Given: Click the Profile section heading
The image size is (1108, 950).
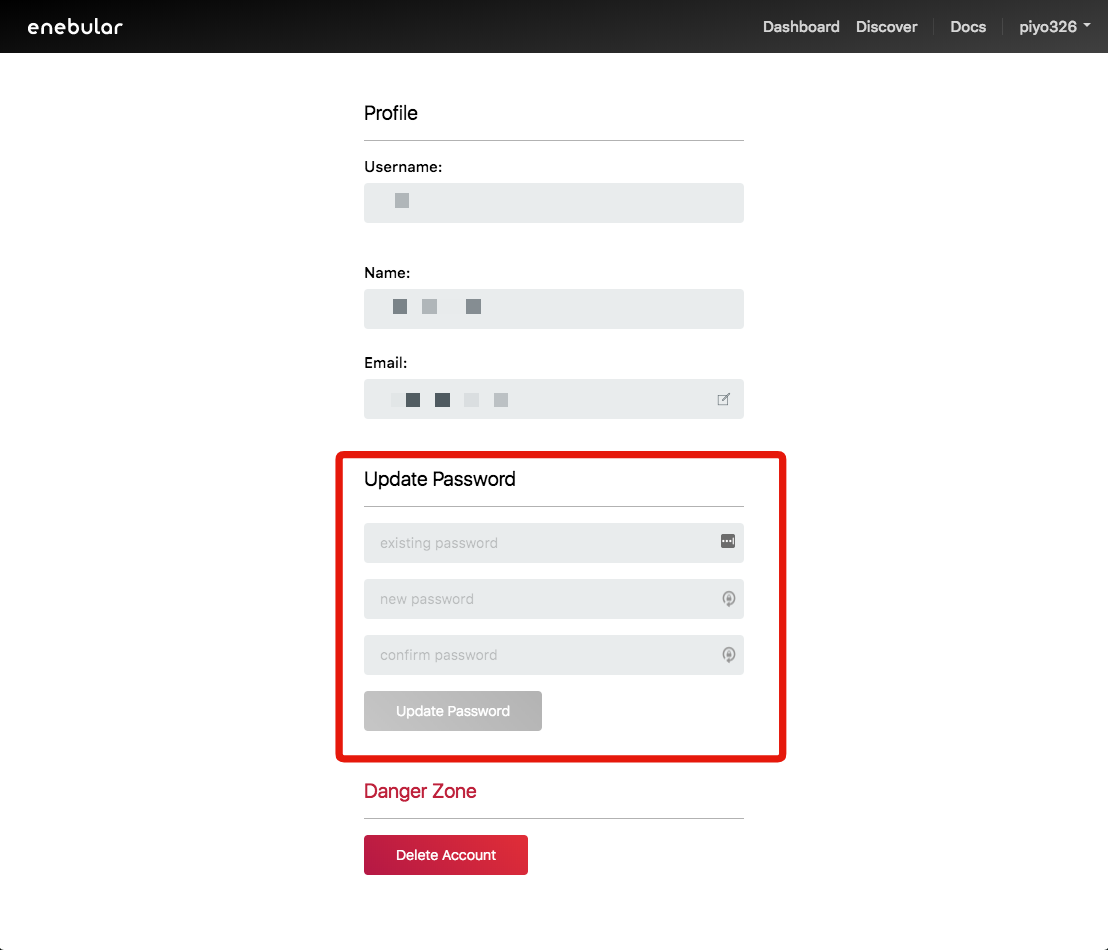Looking at the screenshot, I should [391, 113].
